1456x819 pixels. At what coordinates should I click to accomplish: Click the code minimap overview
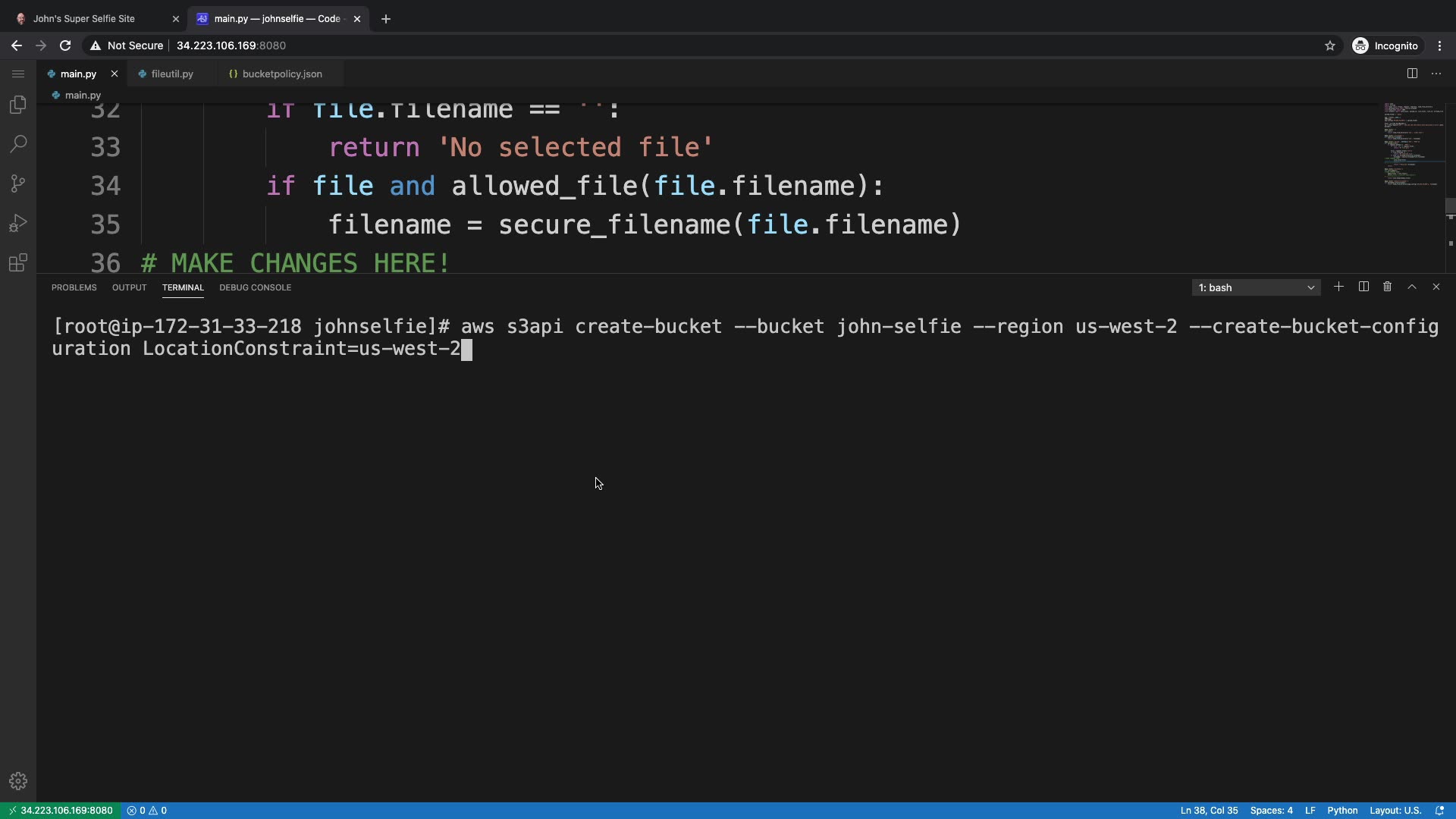tap(1412, 144)
